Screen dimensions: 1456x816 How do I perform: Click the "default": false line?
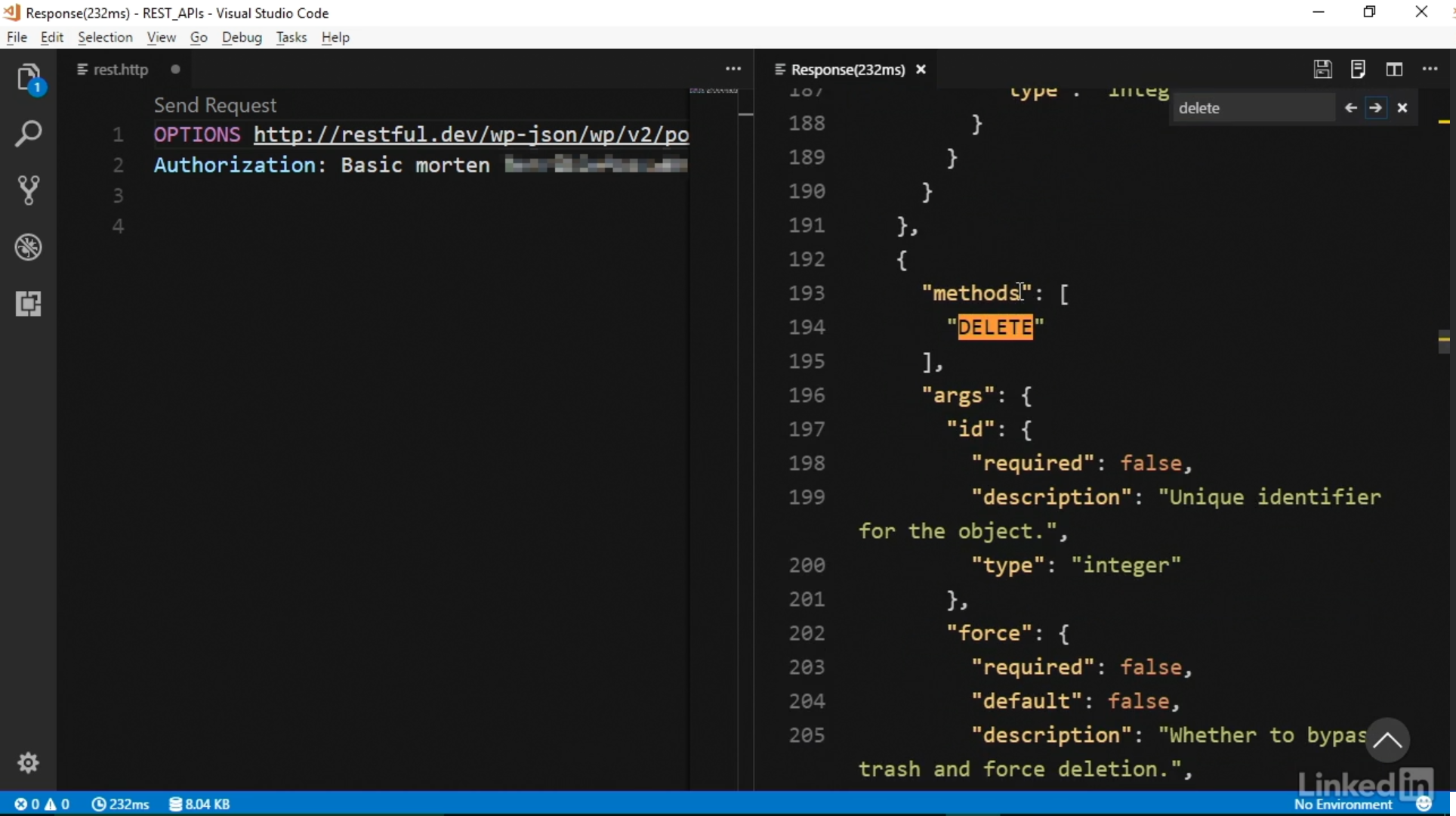[x=1076, y=701]
